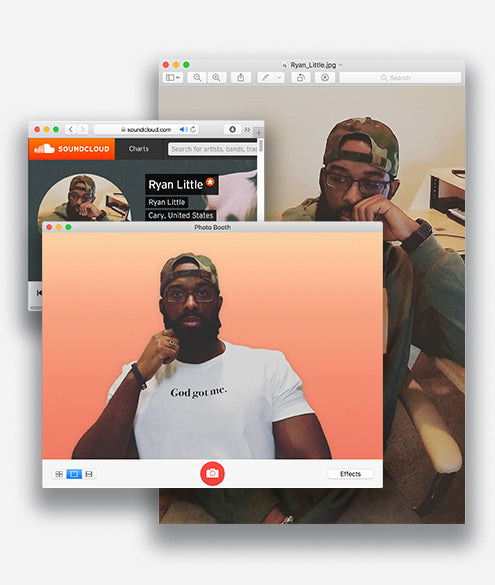Expand the dropdown arrow beside the pen
Viewport: 495px width, 585px height.
(x=279, y=78)
